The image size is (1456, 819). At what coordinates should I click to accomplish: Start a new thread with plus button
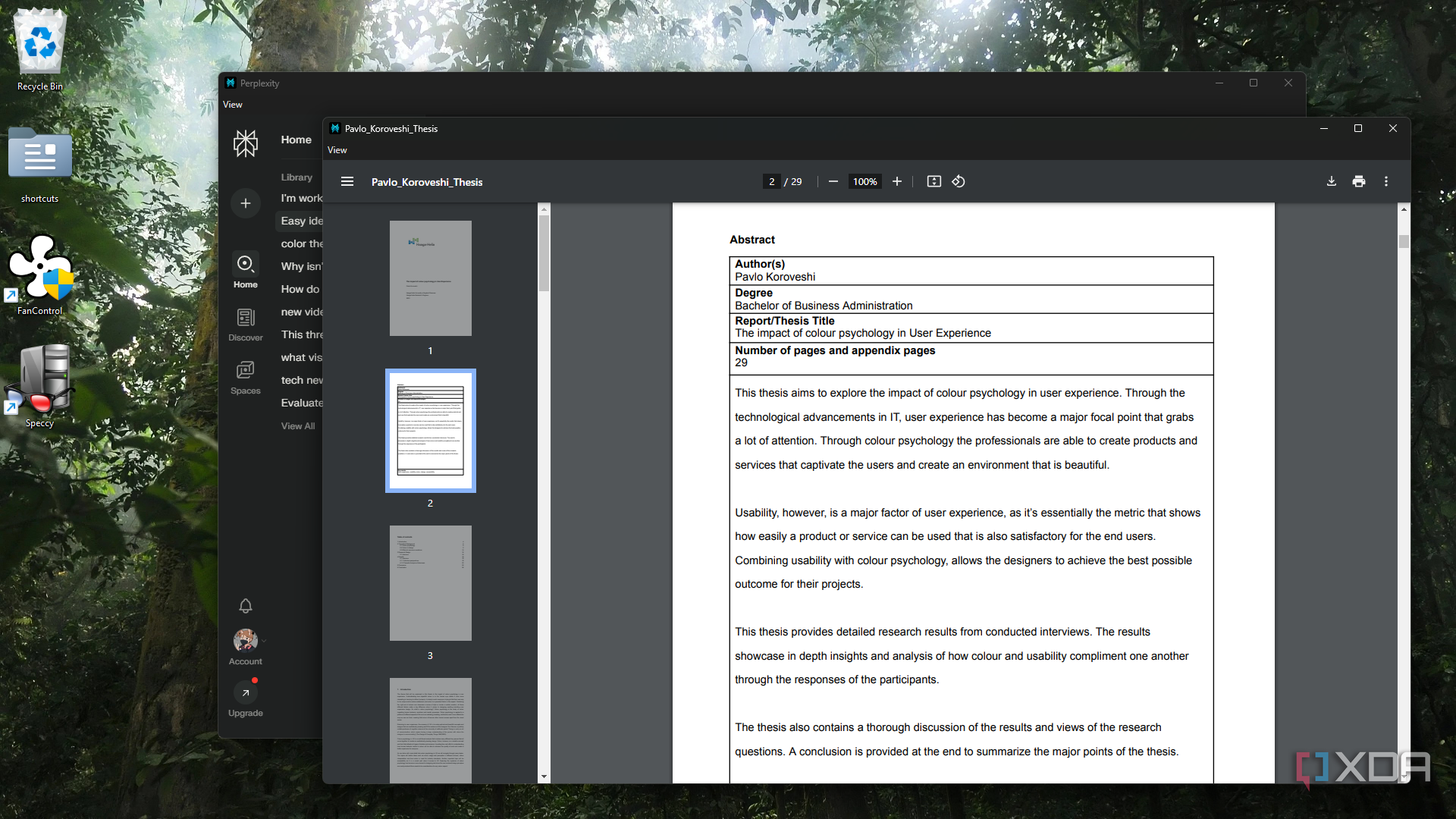tap(246, 203)
